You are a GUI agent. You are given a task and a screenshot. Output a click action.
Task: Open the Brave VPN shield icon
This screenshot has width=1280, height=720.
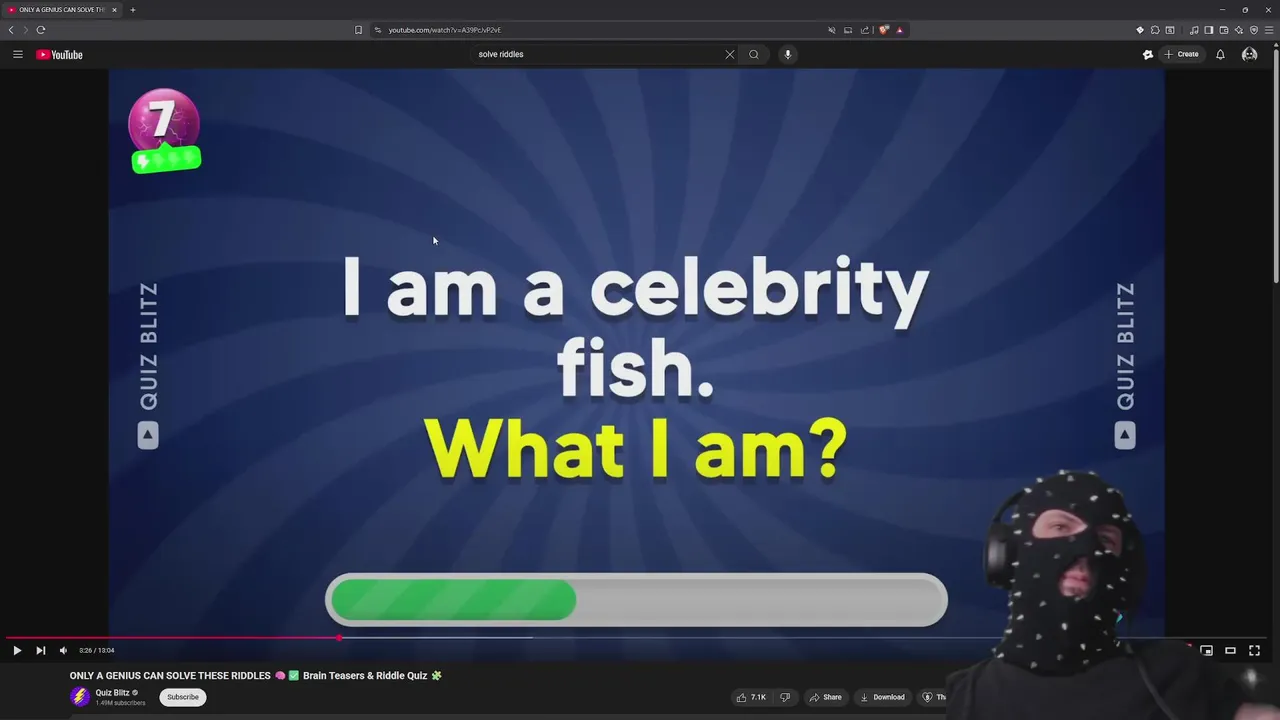(1254, 30)
